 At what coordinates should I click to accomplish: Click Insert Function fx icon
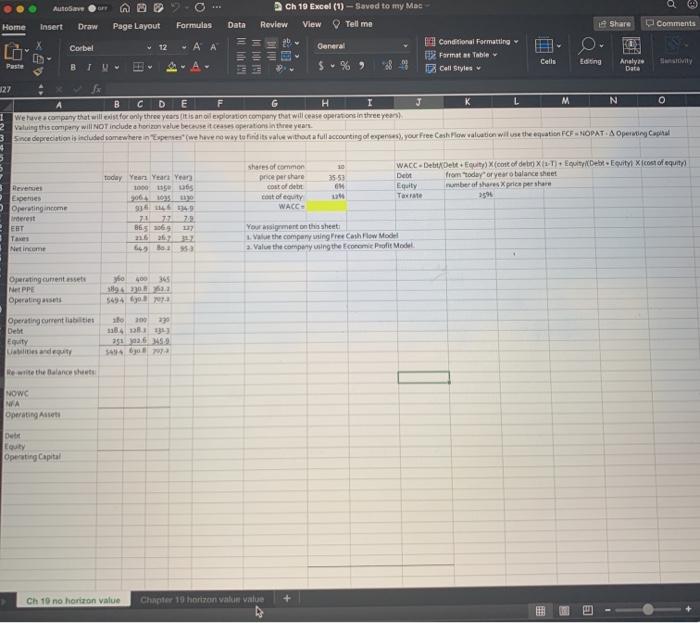click(x=96, y=89)
